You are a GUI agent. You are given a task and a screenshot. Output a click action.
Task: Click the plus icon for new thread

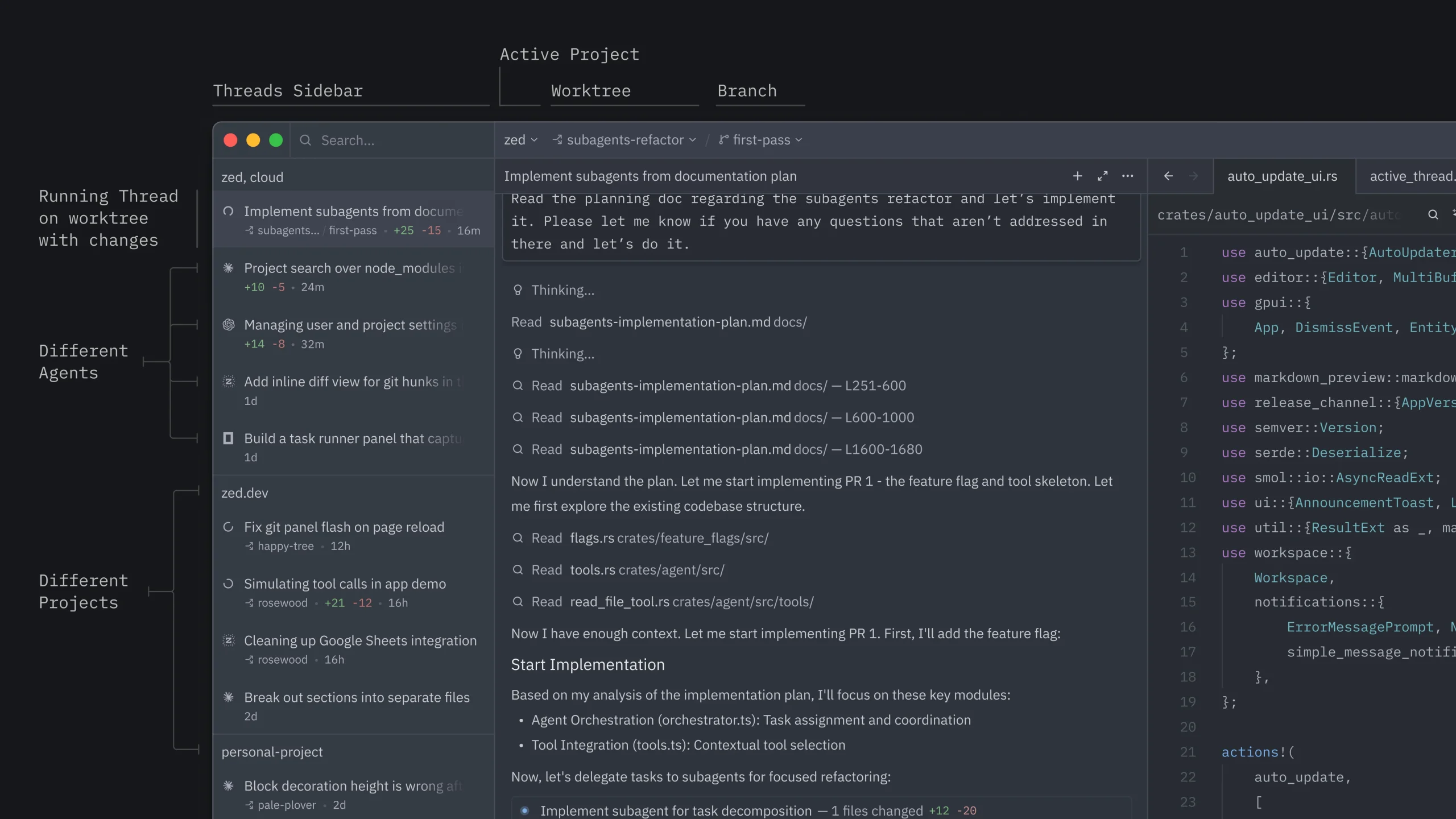[1077, 176]
